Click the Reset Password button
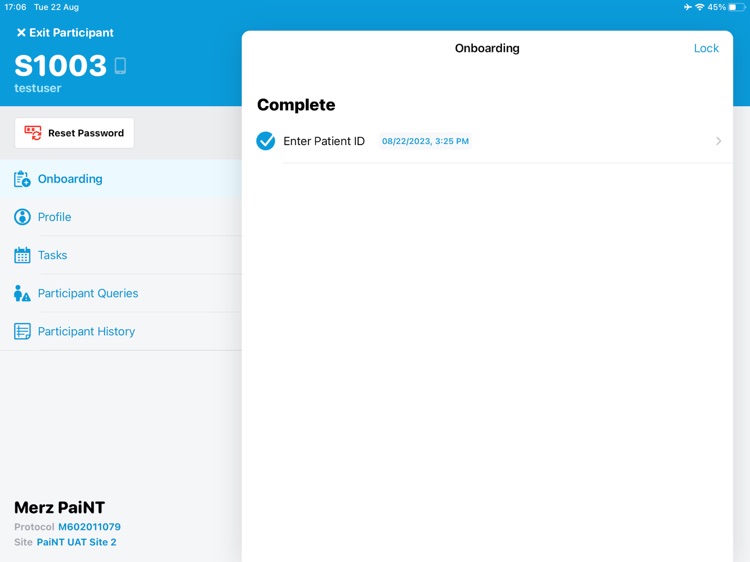The height and width of the screenshot is (562, 750). click(74, 133)
